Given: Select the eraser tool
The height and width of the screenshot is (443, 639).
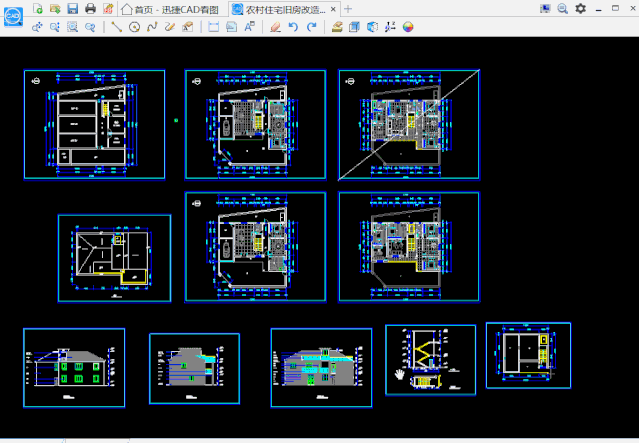Looking at the screenshot, I should coord(275,27).
